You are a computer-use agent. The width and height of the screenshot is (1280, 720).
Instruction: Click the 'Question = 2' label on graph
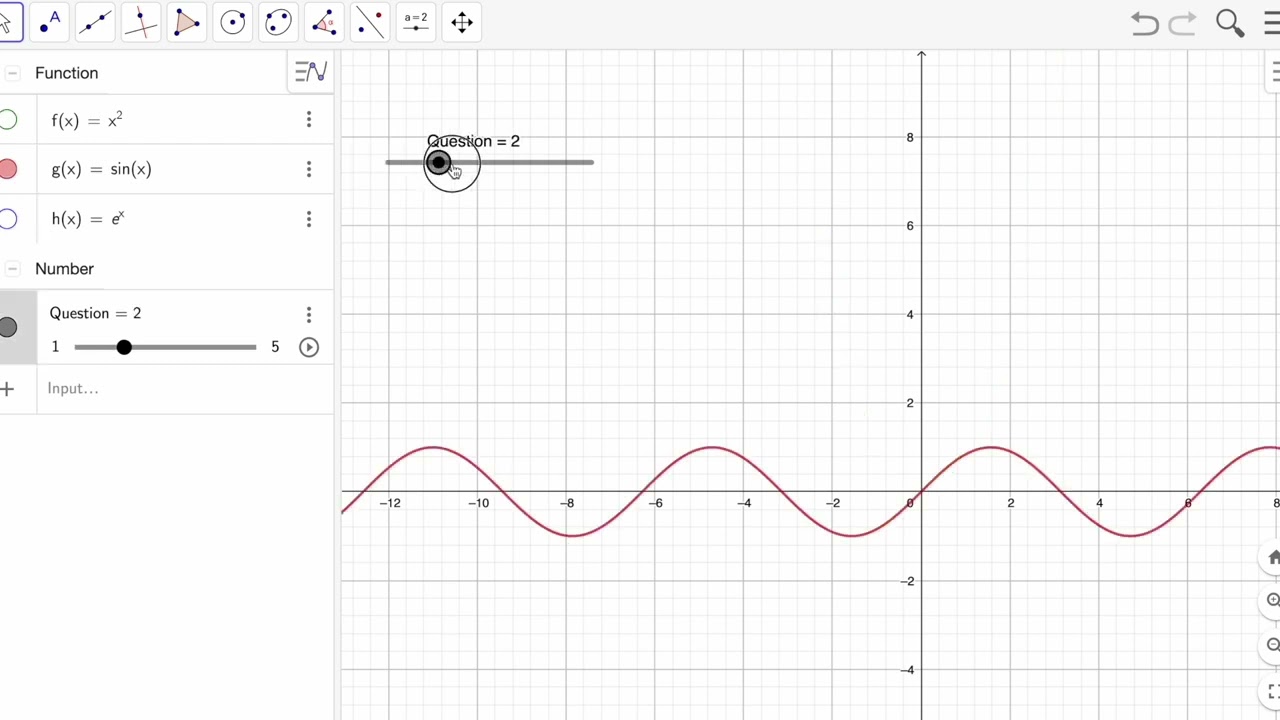pos(473,141)
